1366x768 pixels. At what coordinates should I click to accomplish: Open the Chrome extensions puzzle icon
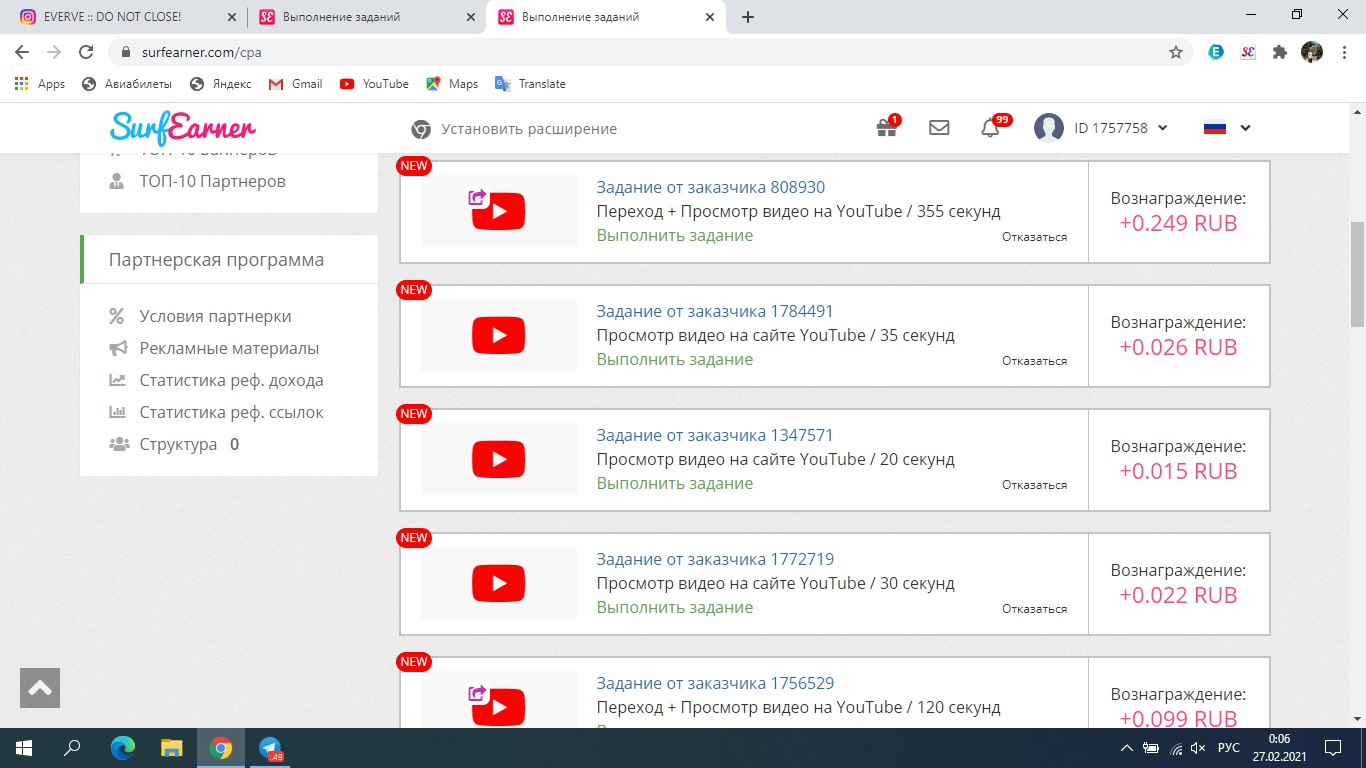(x=1279, y=52)
